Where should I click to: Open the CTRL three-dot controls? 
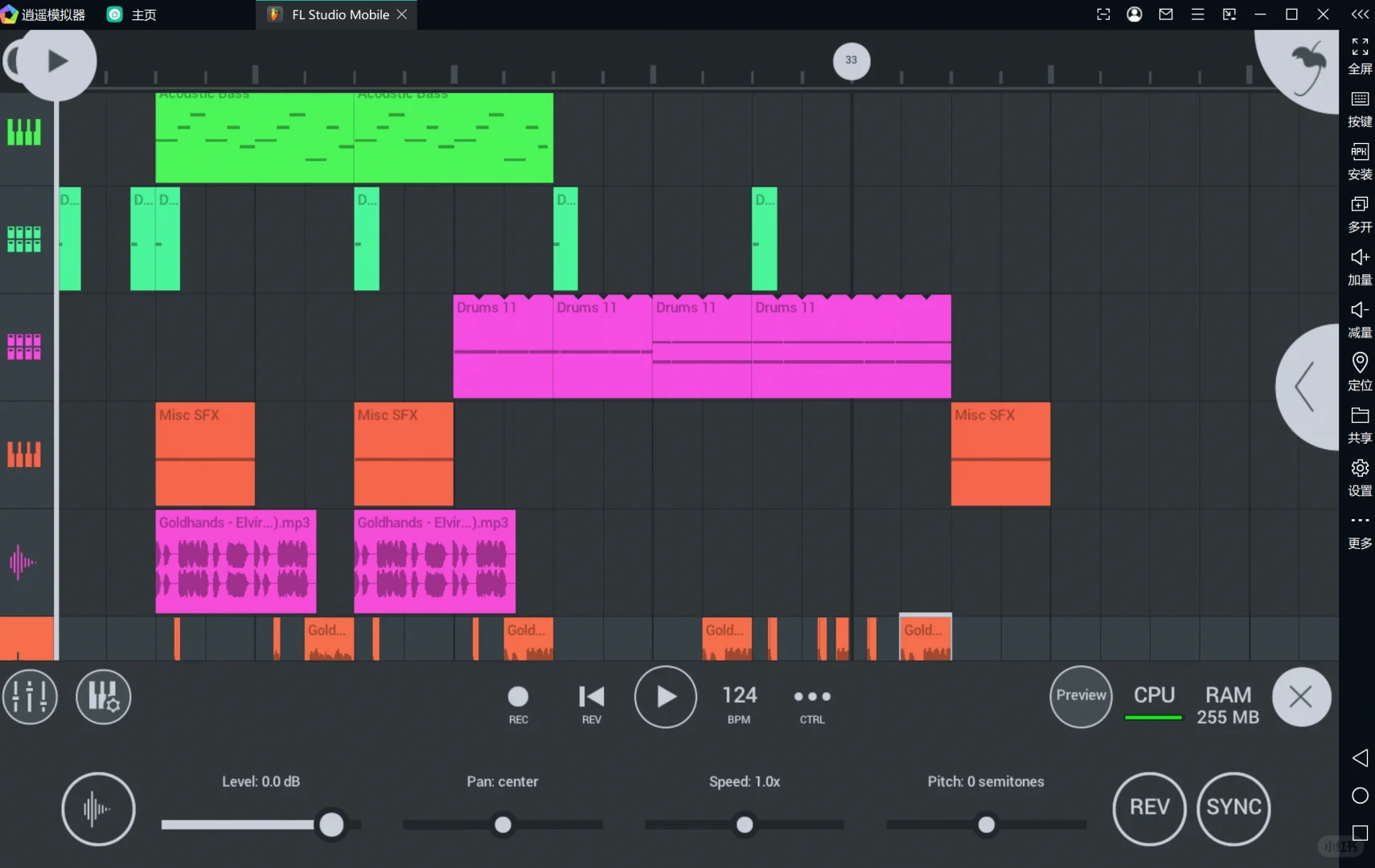811,696
